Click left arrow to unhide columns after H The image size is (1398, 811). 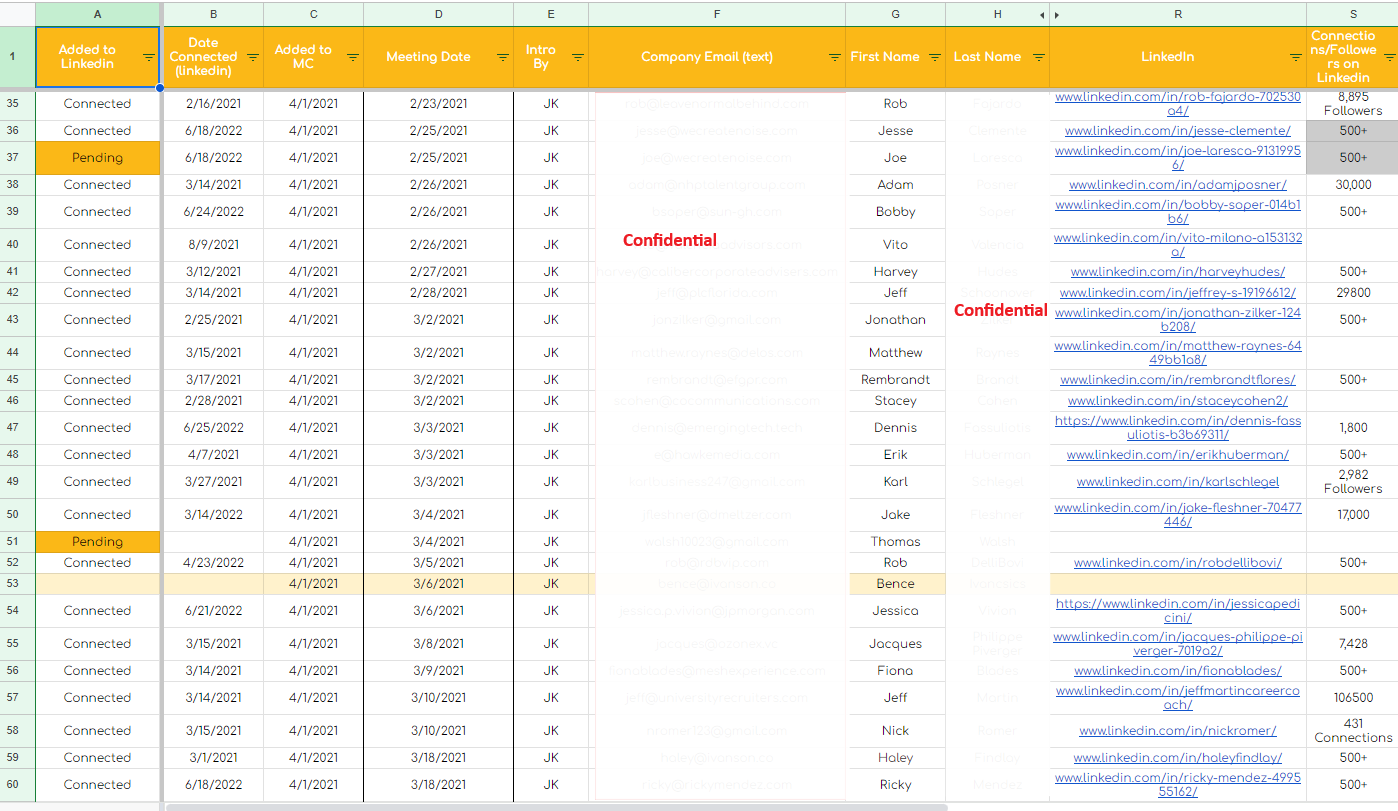tap(1042, 14)
